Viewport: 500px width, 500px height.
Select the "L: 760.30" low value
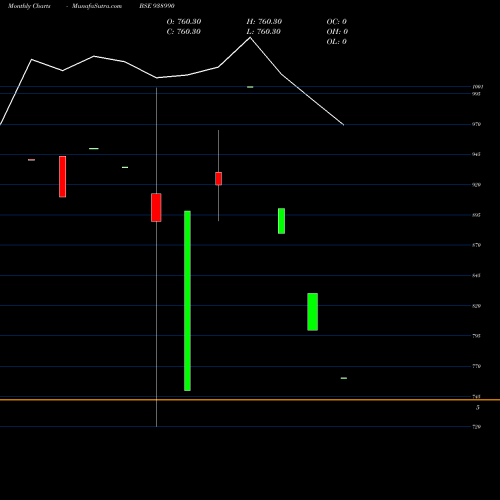click(x=264, y=32)
